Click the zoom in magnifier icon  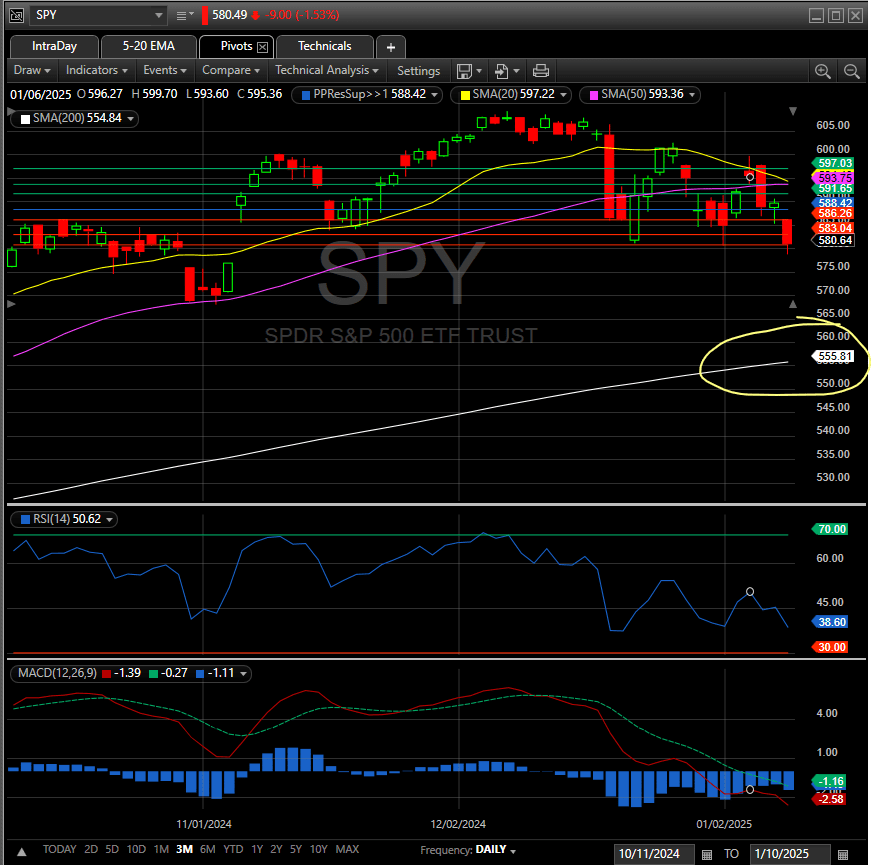tap(822, 71)
